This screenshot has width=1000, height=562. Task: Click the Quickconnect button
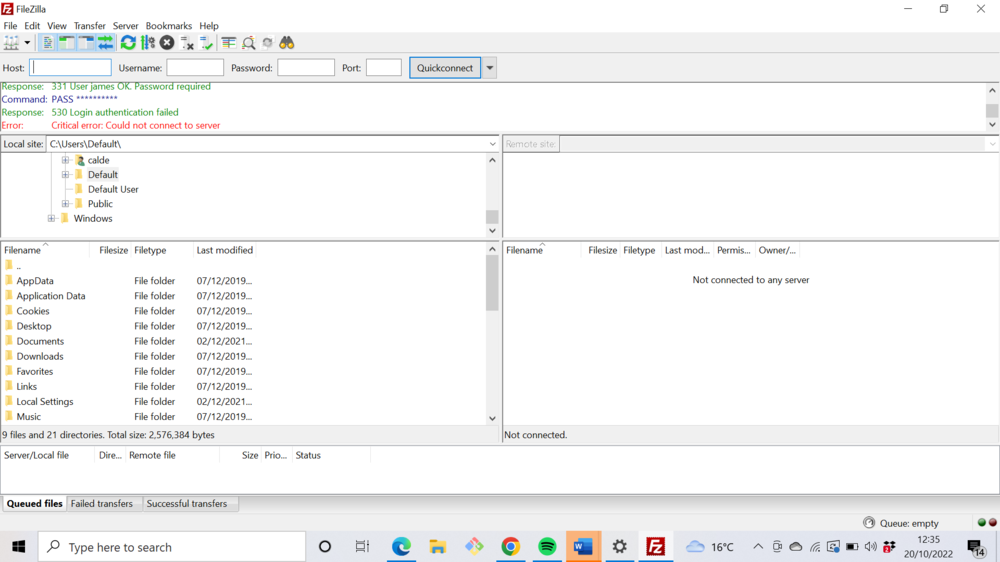point(445,68)
